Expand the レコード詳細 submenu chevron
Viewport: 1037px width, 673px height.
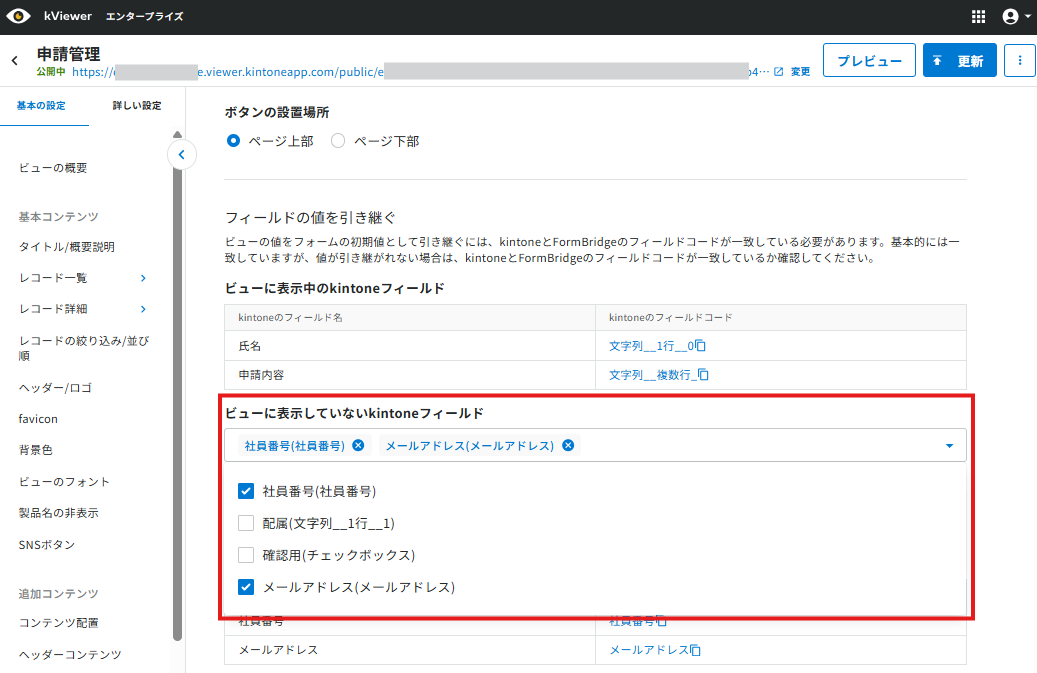click(x=143, y=309)
